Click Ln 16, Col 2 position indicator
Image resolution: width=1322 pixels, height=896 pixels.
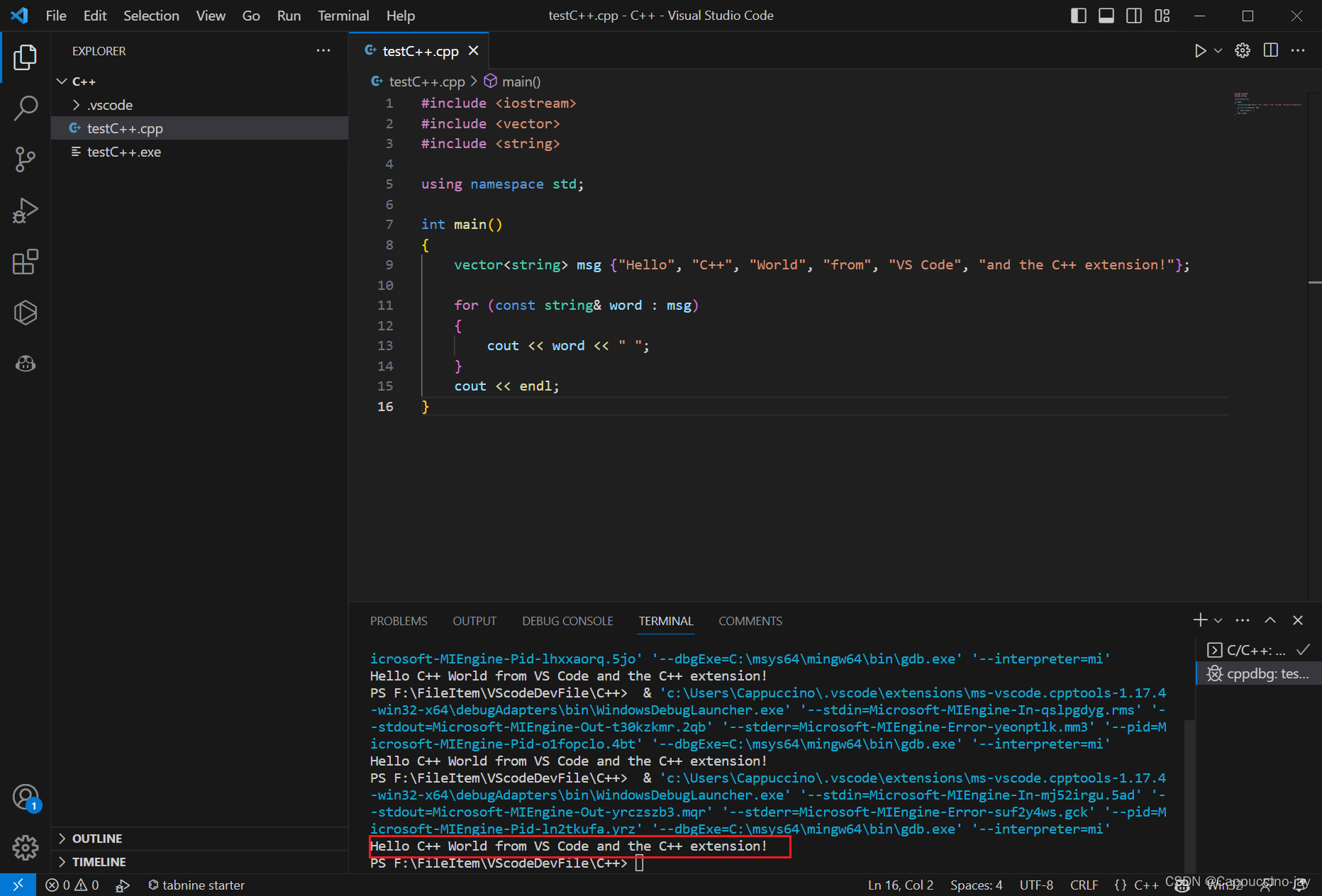click(x=901, y=885)
